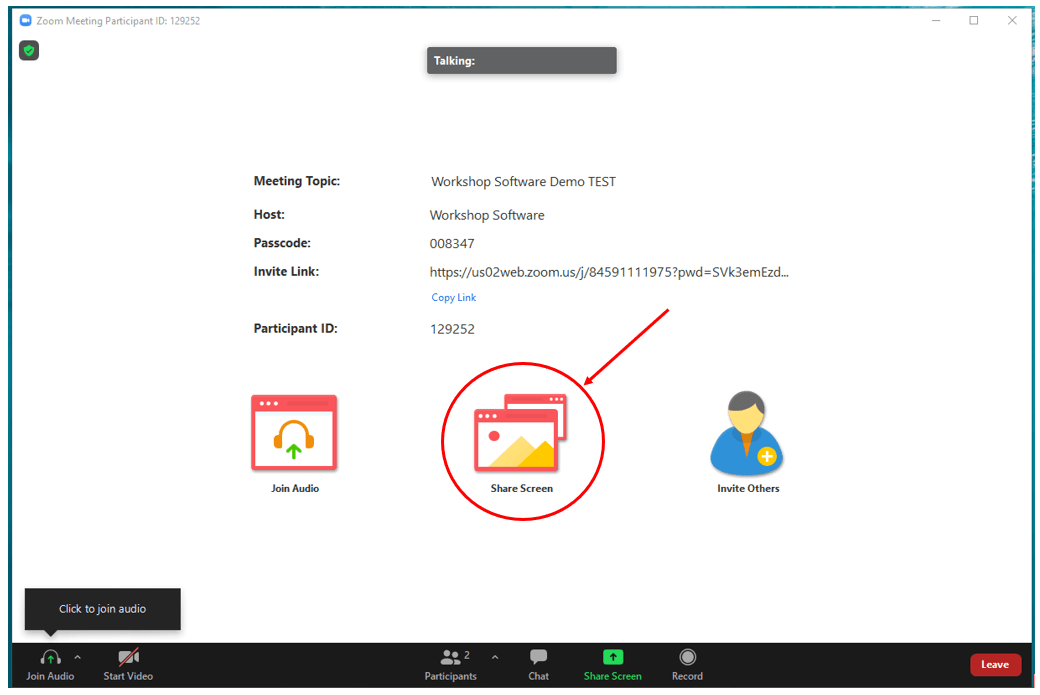Click green Share Screen in toolbar
This screenshot has height=695, width=1040.
tap(612, 665)
